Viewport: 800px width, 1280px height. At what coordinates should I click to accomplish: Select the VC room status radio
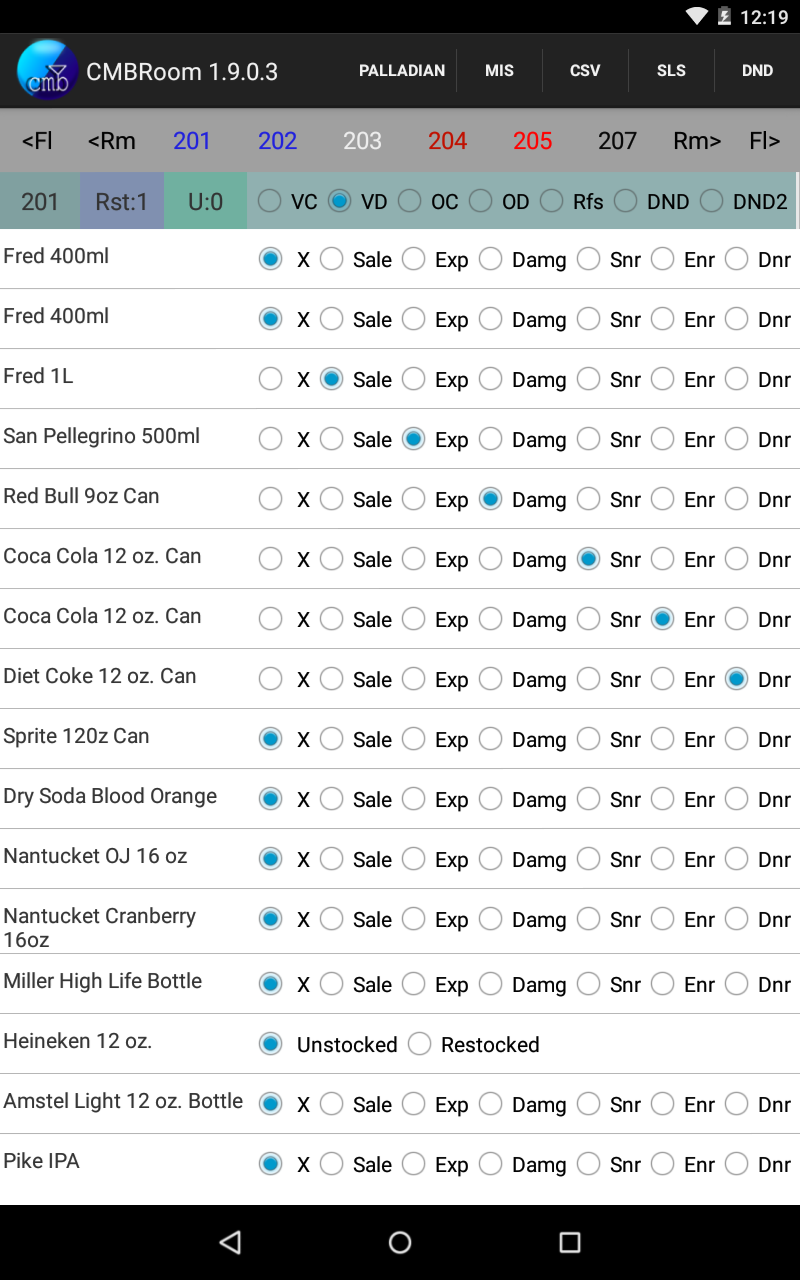(x=270, y=201)
